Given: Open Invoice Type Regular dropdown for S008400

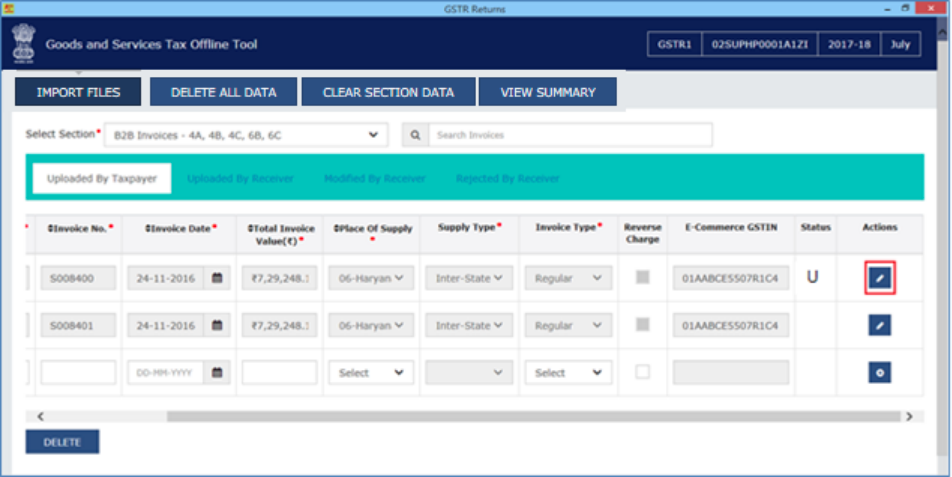Looking at the screenshot, I should tap(568, 278).
